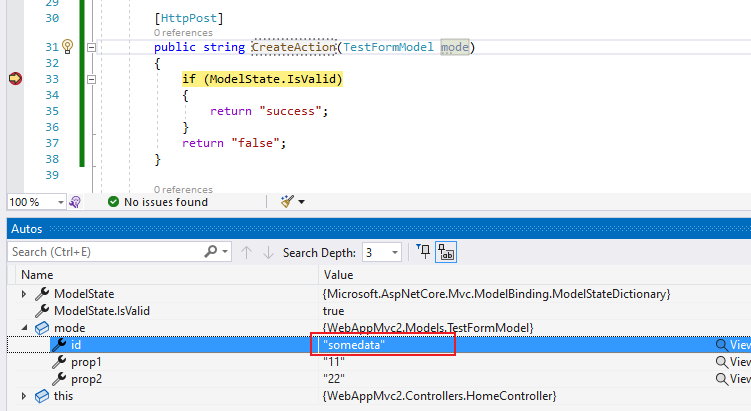751x411 pixels.
Task: Click the 0 references CodeLens above CreateAction
Action: tap(183, 33)
